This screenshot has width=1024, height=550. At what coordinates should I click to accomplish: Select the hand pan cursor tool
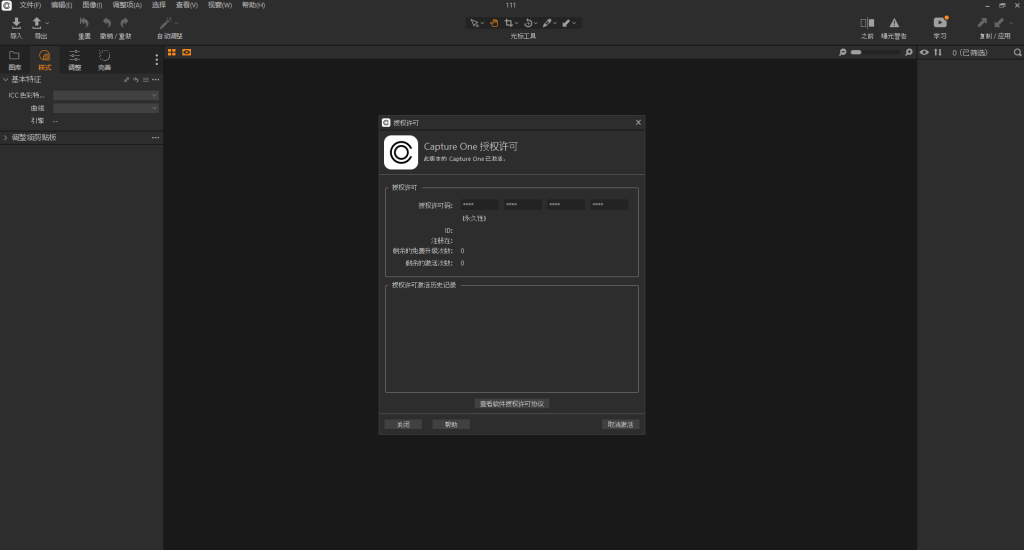coord(494,22)
